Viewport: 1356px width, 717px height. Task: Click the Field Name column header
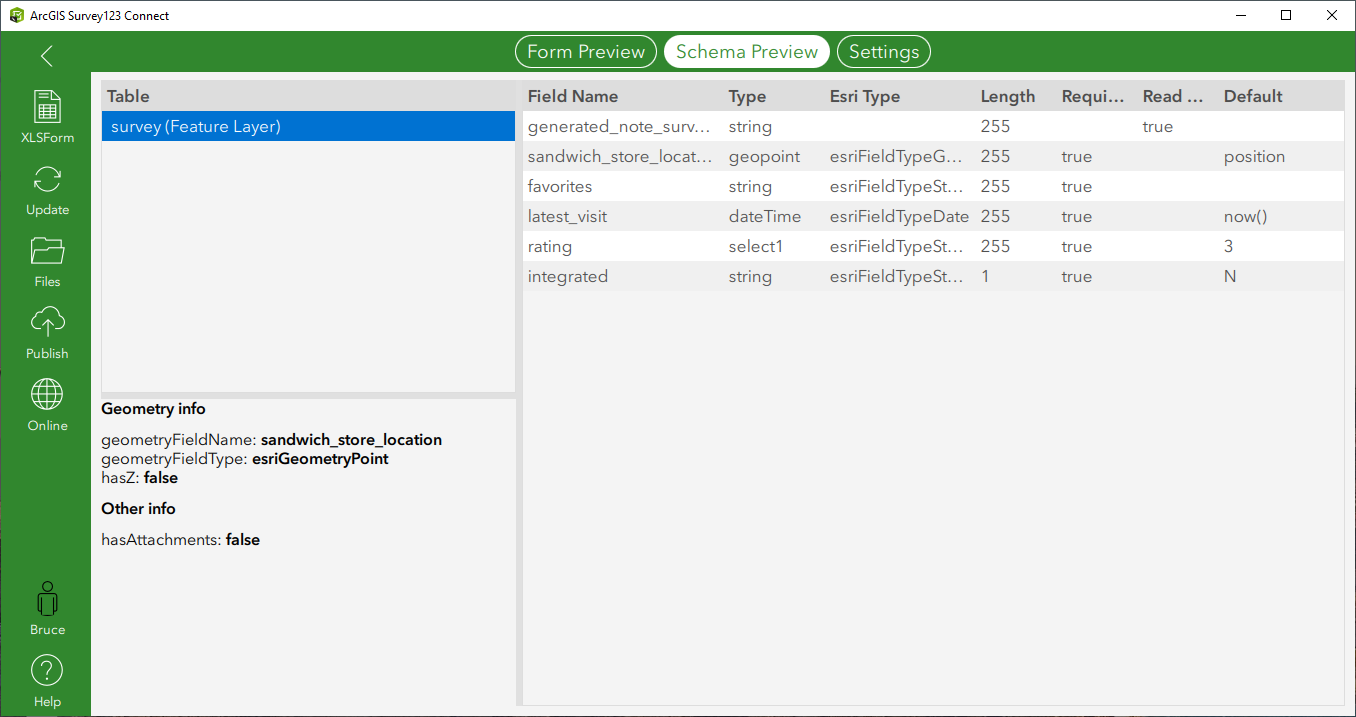click(x=573, y=96)
